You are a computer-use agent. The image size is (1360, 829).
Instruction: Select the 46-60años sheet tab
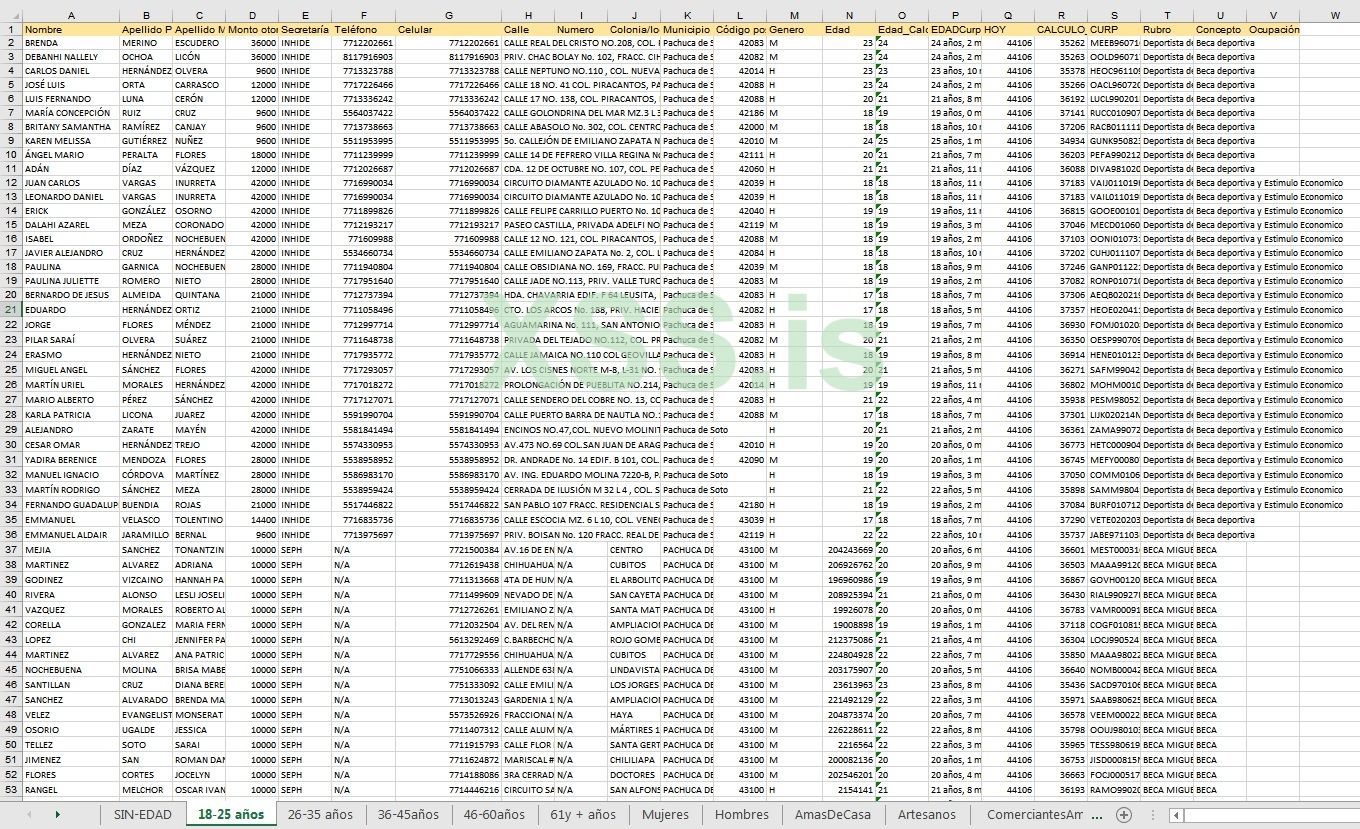[x=494, y=815]
